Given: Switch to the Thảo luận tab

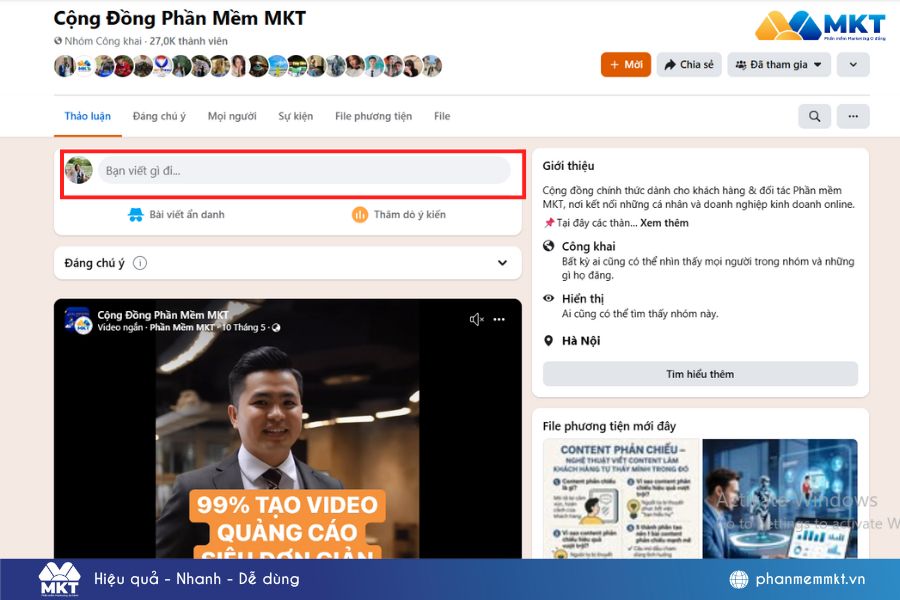Looking at the screenshot, I should tap(87, 116).
